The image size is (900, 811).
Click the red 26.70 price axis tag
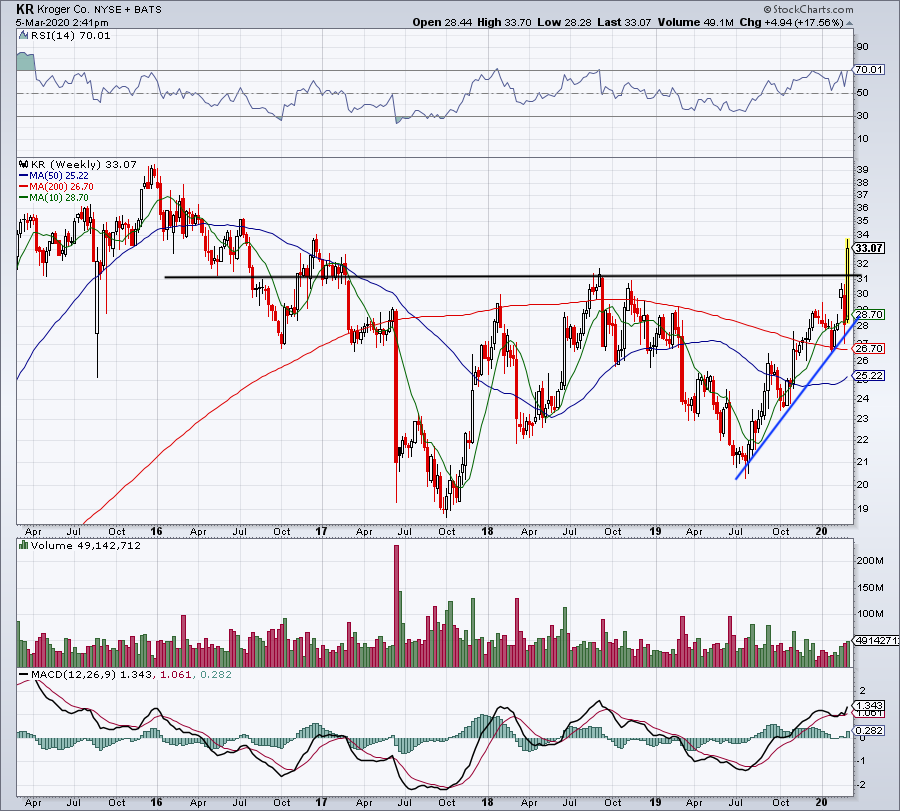tap(869, 348)
